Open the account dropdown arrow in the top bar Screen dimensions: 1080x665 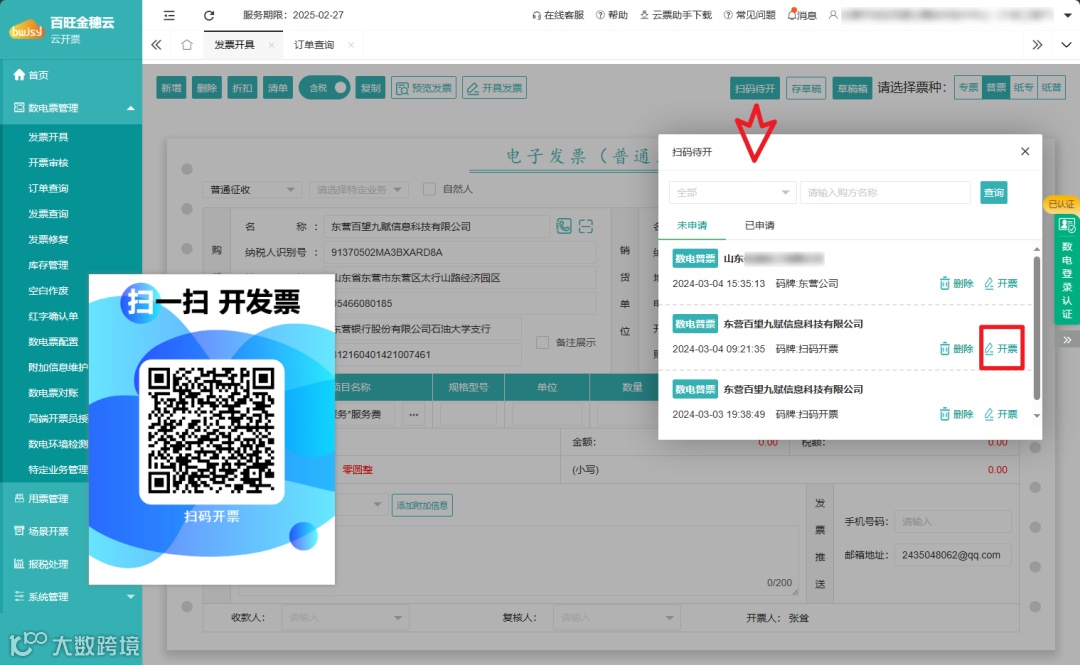(1068, 15)
